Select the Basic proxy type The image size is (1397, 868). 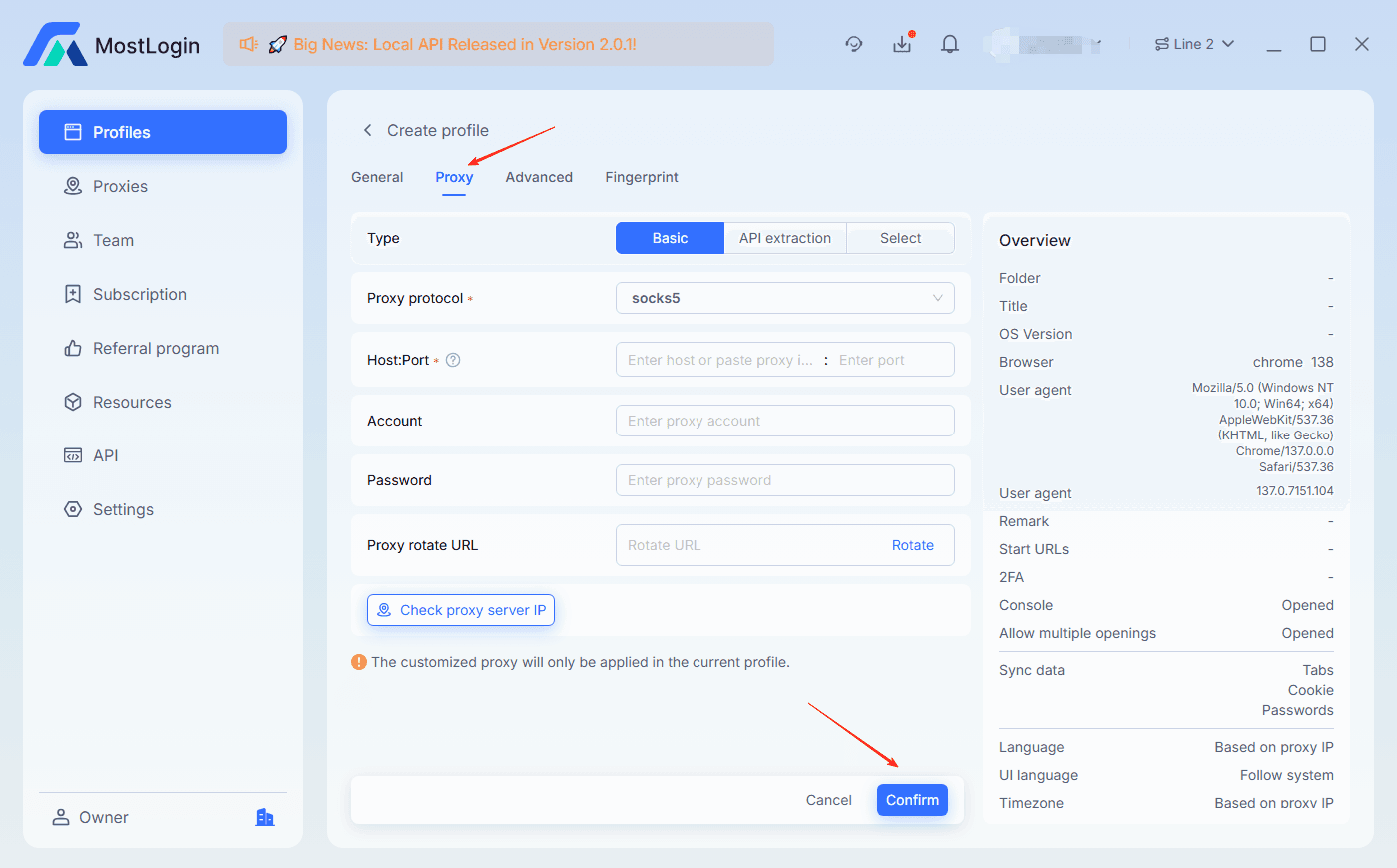click(x=670, y=238)
